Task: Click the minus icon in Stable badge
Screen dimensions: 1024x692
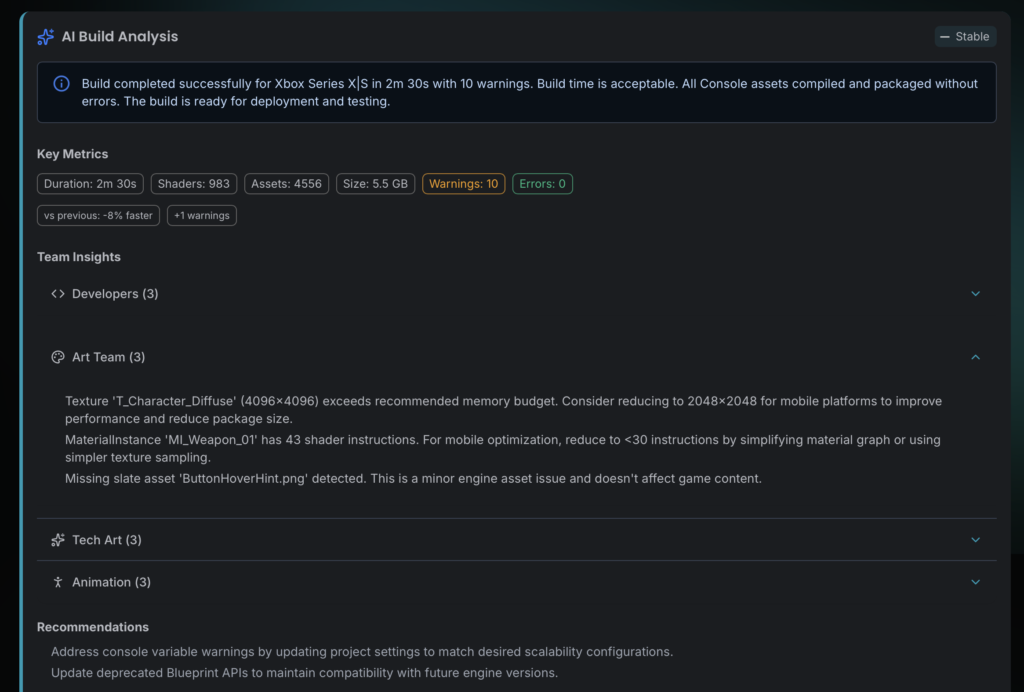Action: point(945,37)
